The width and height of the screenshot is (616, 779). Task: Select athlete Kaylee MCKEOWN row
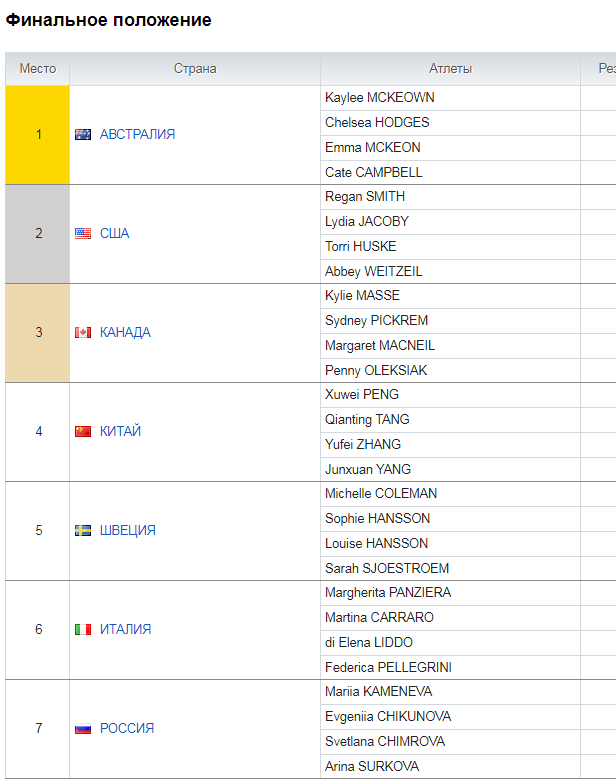click(450, 98)
